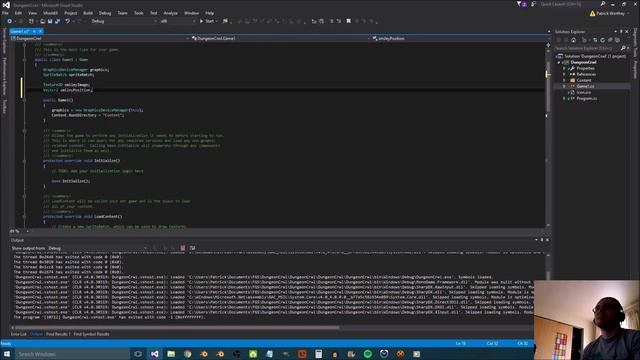Select Program.cs in Solution Explorer
The image size is (640, 360).
587,98
